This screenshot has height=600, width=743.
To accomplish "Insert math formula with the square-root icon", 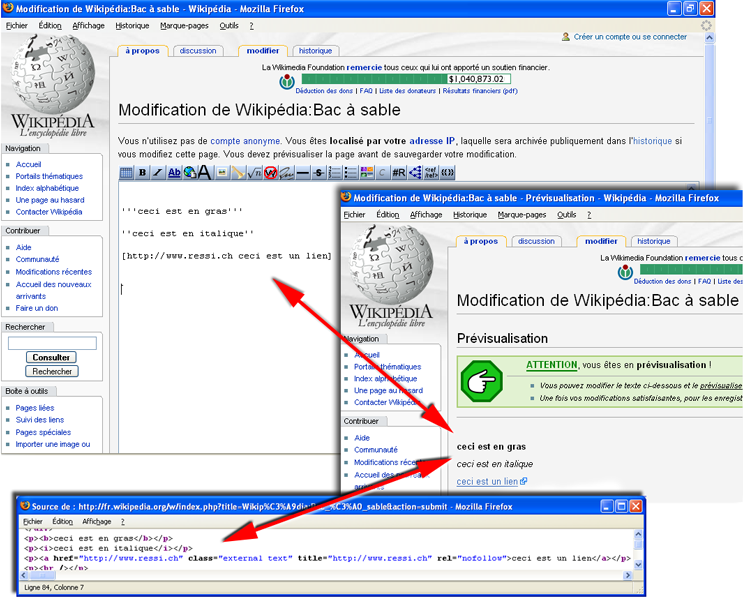I will pos(254,173).
